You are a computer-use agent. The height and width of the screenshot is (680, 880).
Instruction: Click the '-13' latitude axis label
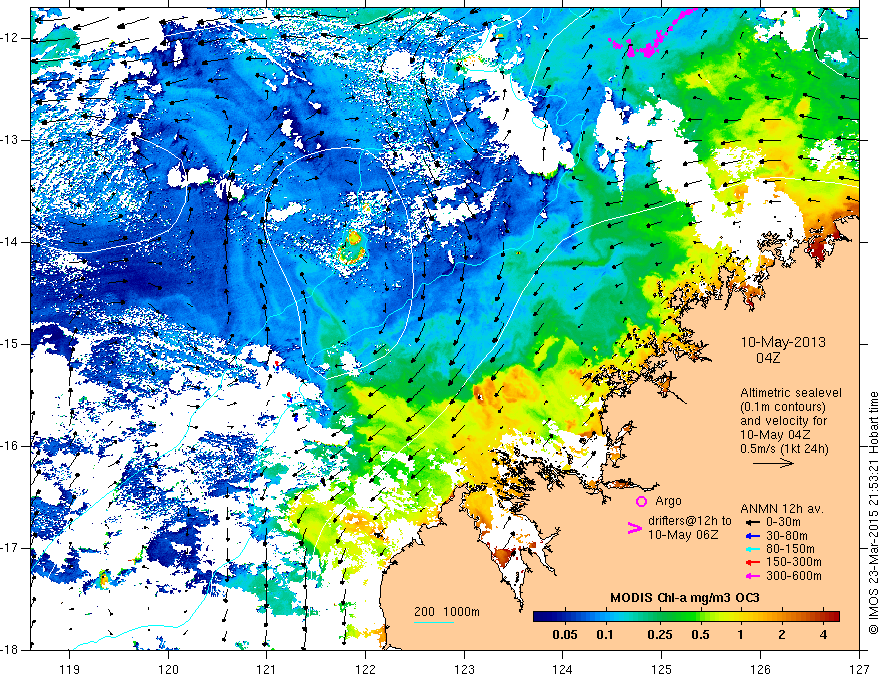[10, 140]
